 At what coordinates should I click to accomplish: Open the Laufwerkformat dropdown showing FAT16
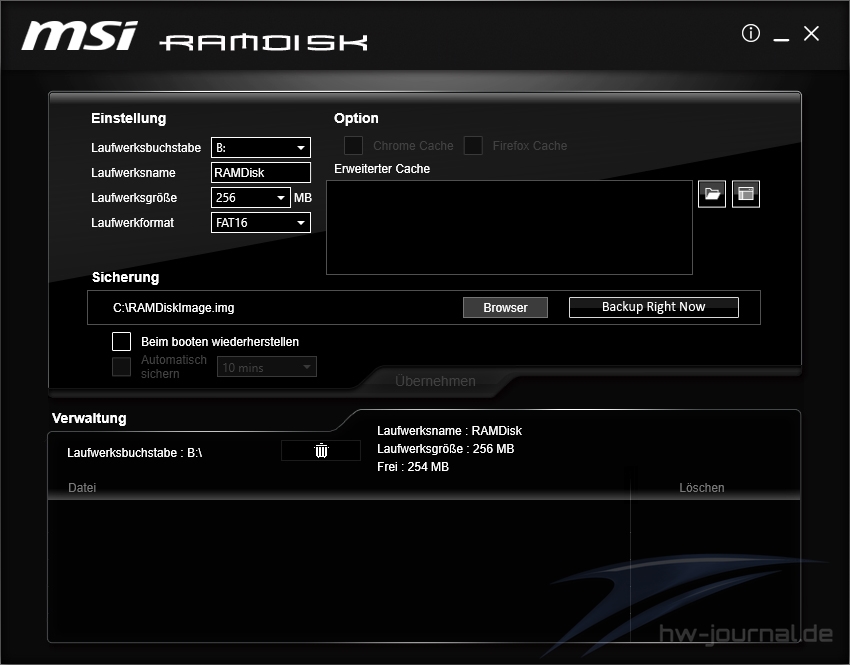coord(261,222)
